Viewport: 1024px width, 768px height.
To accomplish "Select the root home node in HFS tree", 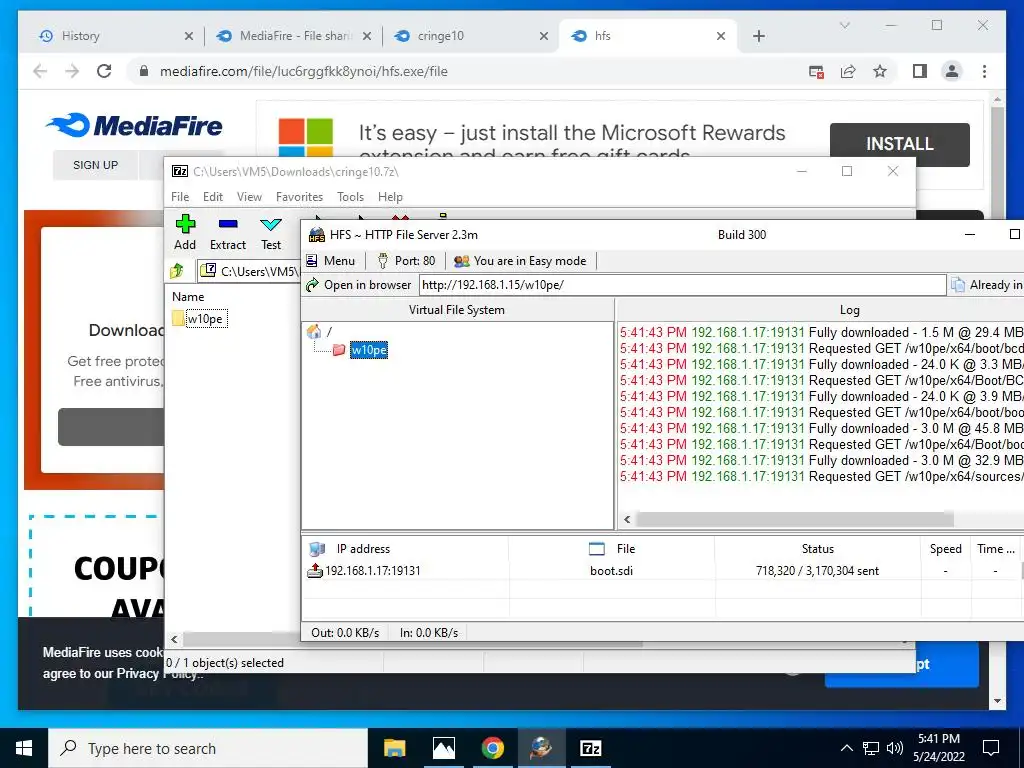I will (314, 332).
